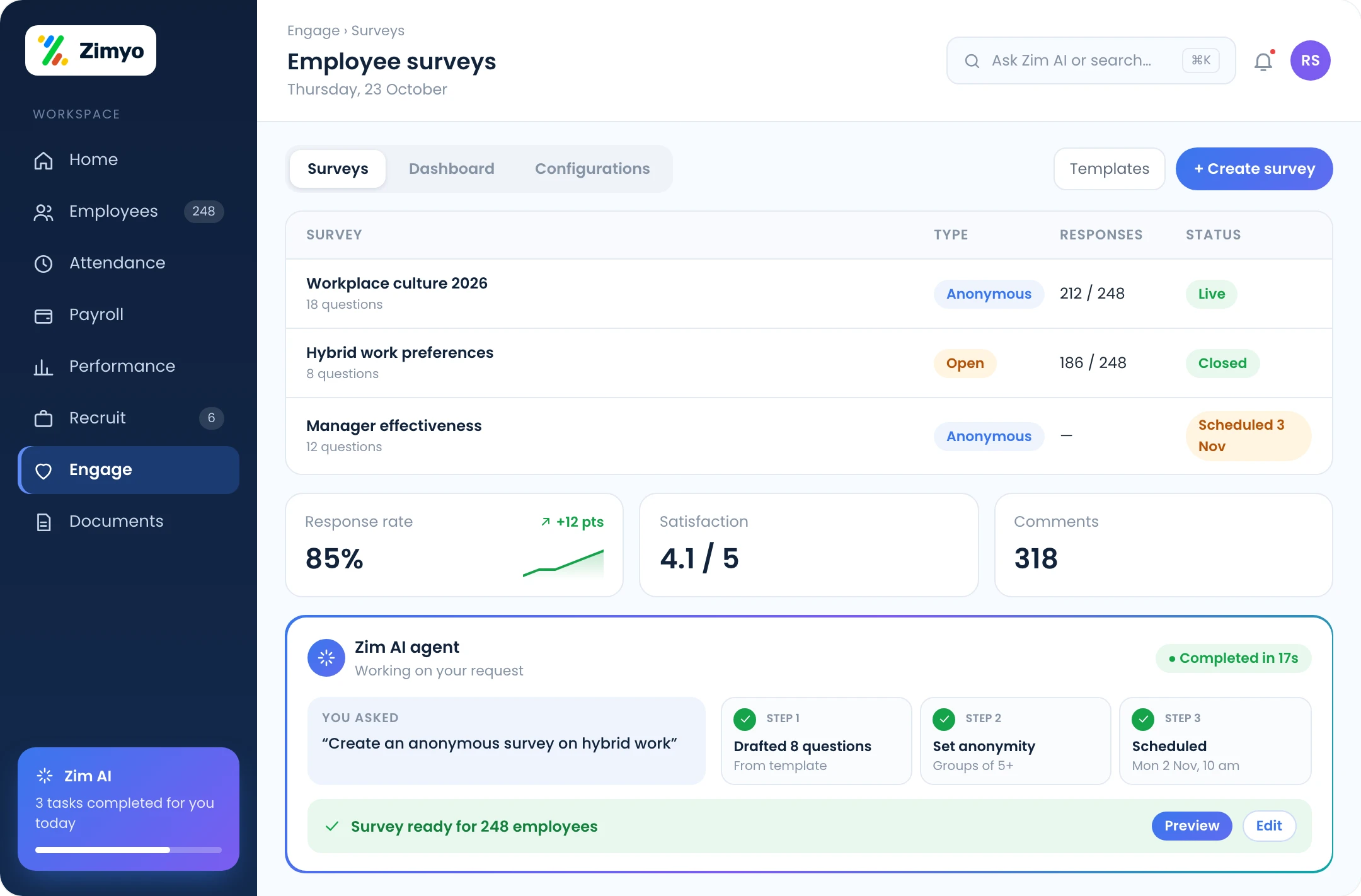Open the Templates button
This screenshot has width=1361, height=896.
tap(1110, 169)
